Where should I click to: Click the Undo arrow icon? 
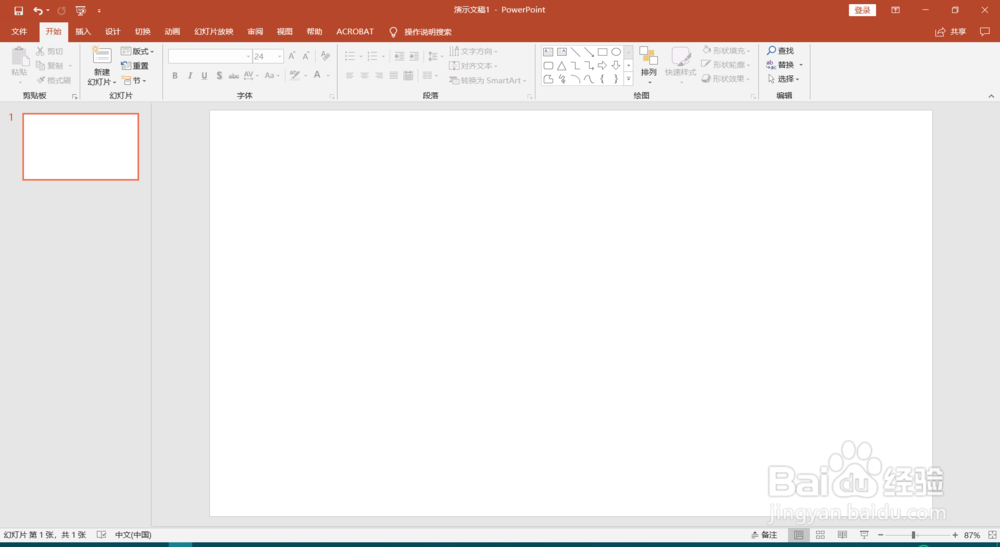pos(38,10)
